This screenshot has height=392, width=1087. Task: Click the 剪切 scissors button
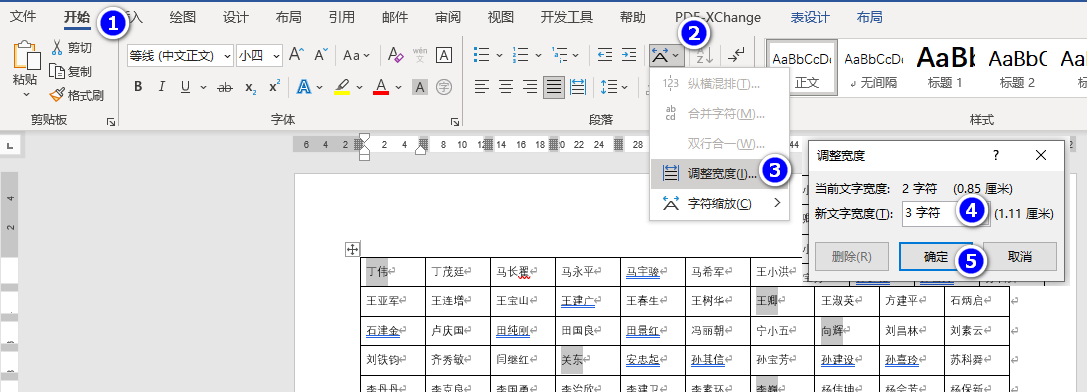[x=70, y=47]
